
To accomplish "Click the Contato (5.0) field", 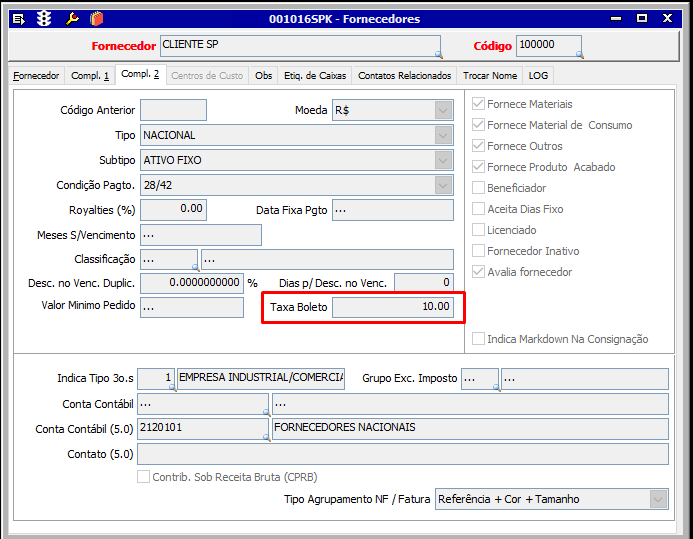I will 403,454.
